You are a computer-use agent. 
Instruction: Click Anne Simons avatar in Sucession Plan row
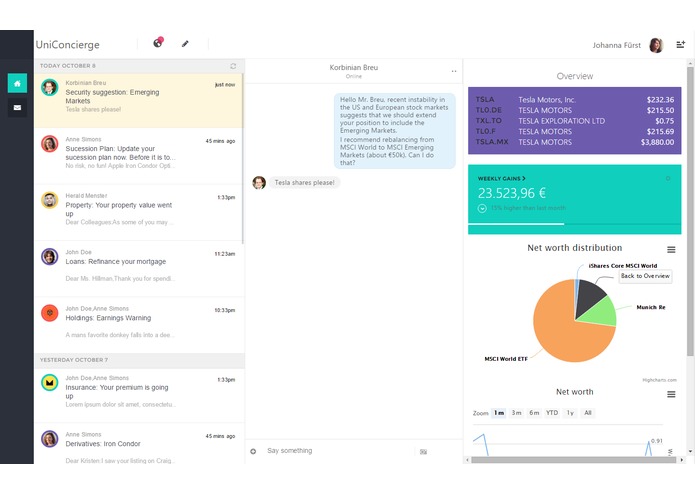coord(50,144)
